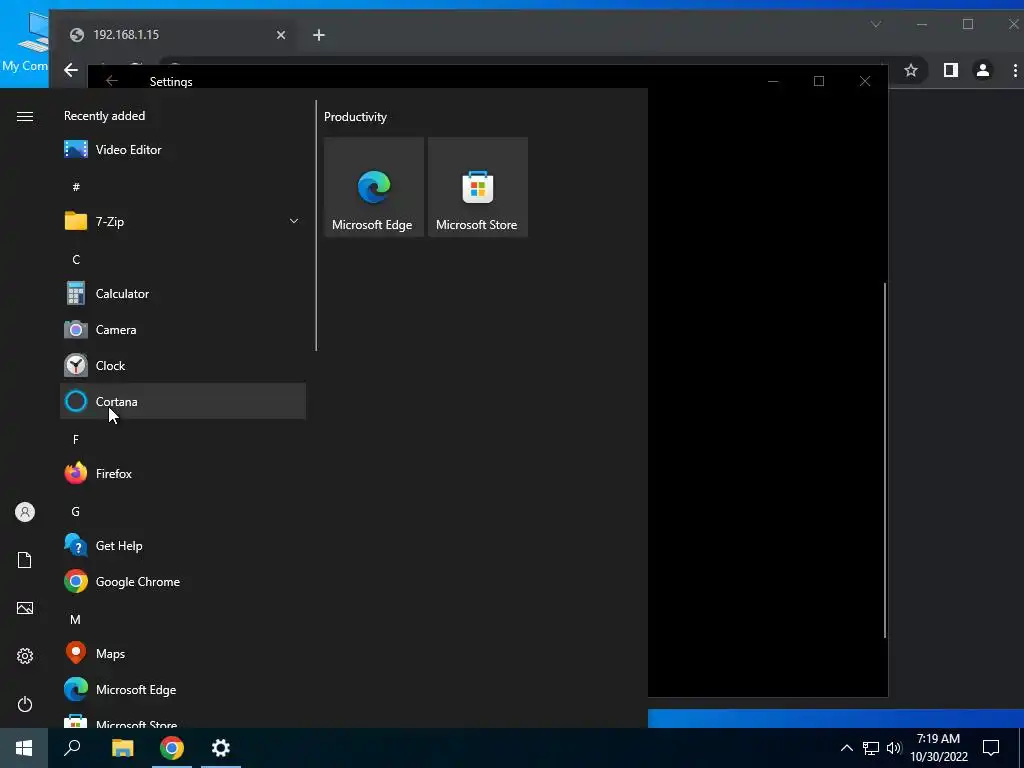
Task: Open Microsoft Edge in the app list
Action: pos(183,690)
